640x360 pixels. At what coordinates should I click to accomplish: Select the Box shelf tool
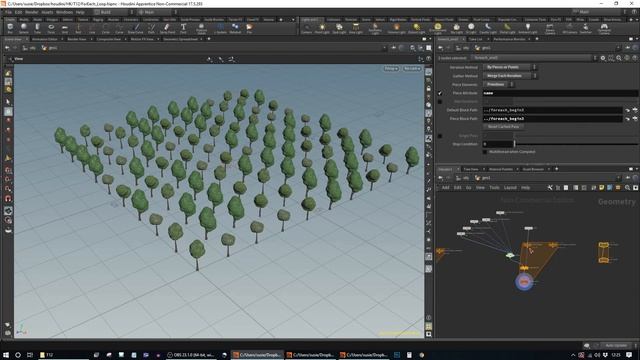(x=10, y=28)
